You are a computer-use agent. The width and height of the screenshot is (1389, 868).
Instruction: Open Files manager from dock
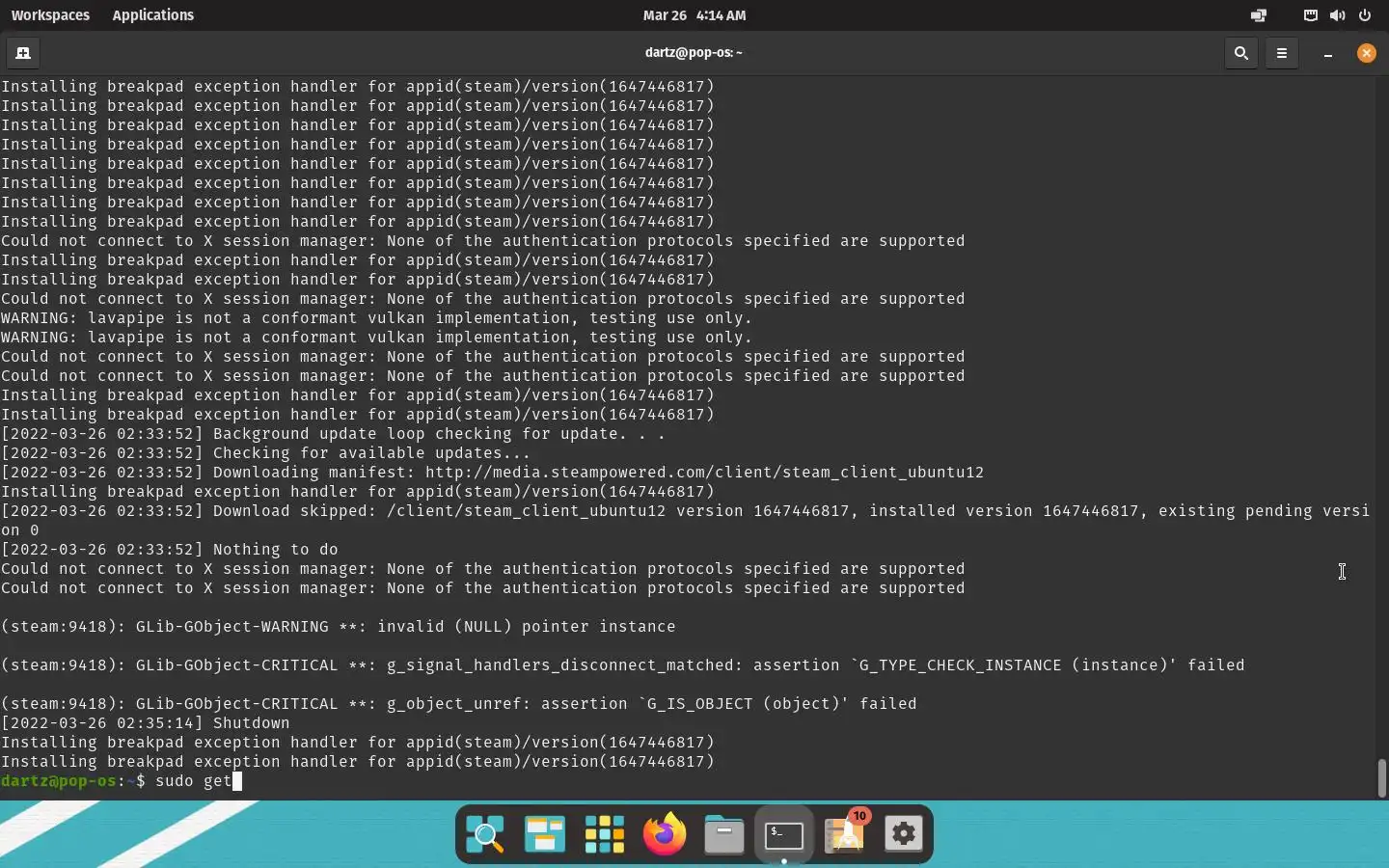pyautogui.click(x=724, y=835)
